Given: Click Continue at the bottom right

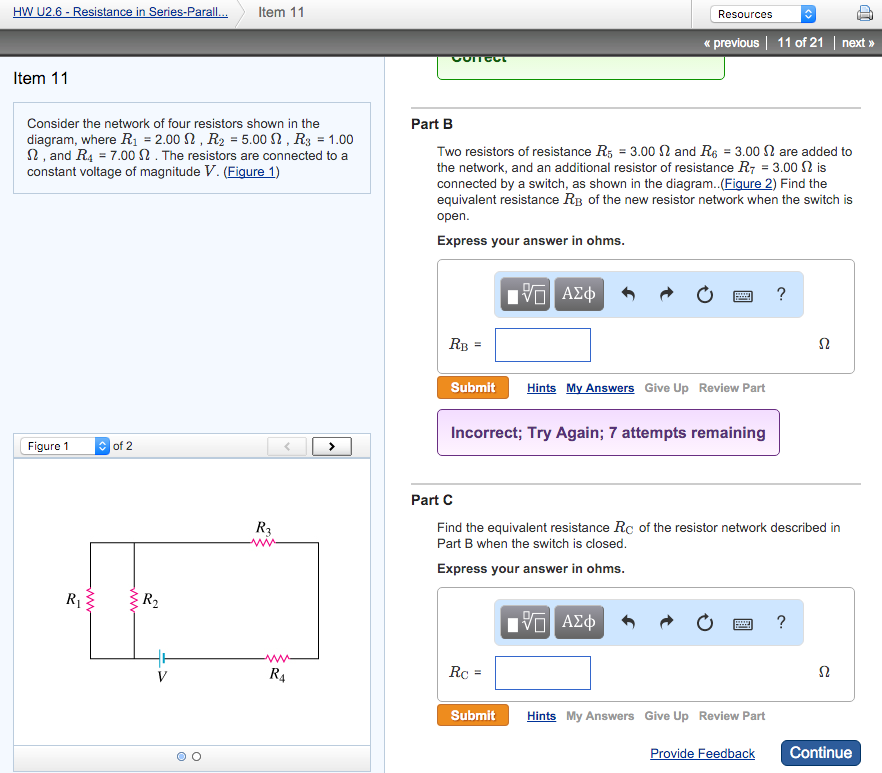Looking at the screenshot, I should tap(820, 752).
